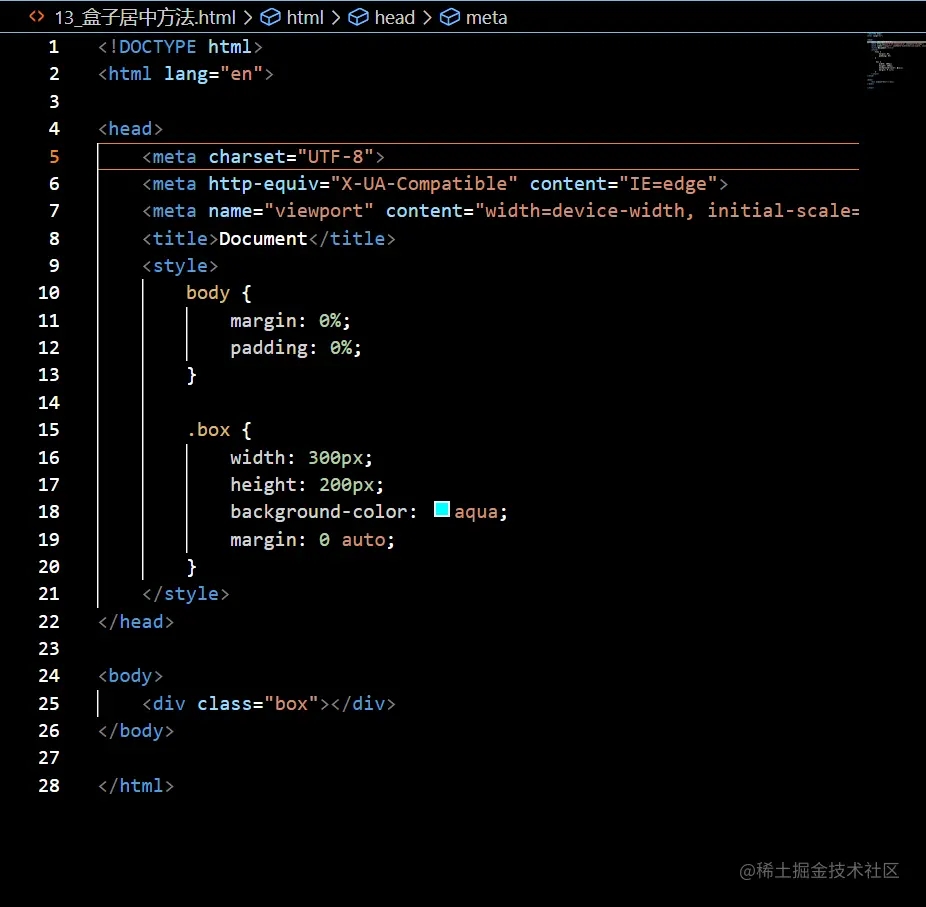Click the background-color property name
The height and width of the screenshot is (907, 926).
click(x=318, y=511)
